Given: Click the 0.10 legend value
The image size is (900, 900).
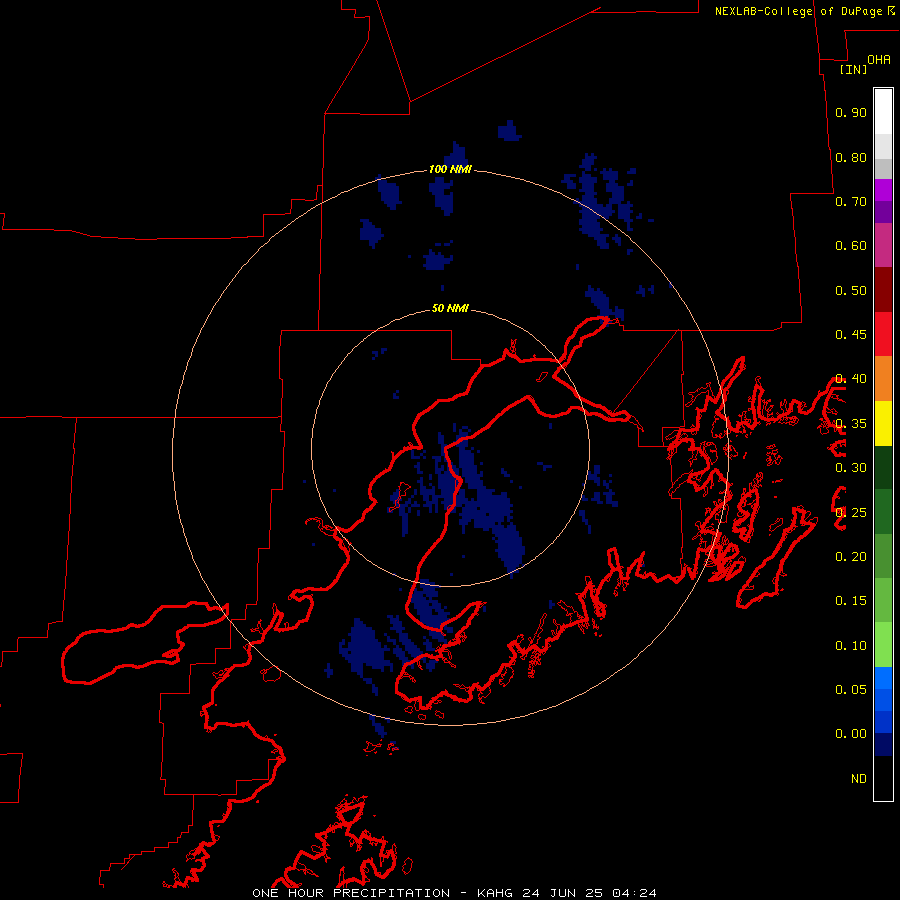Looking at the screenshot, I should click(851, 646).
